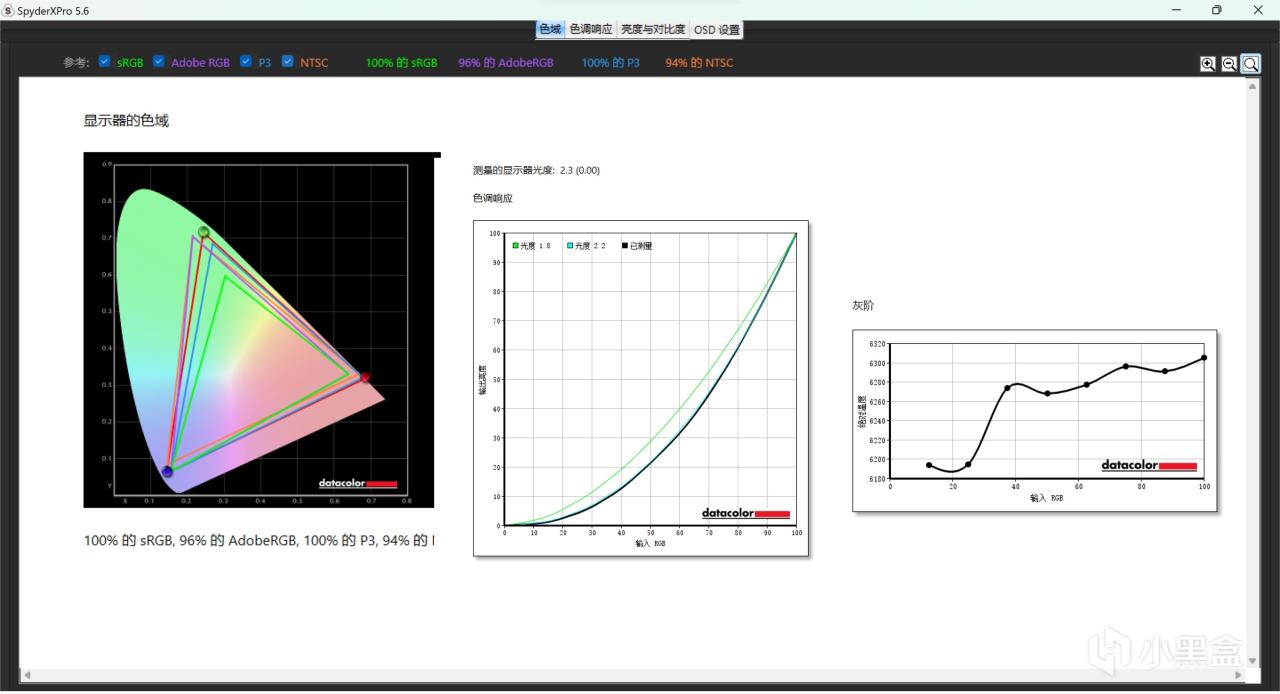Click the zoom in magnifier icon

pos(1208,64)
